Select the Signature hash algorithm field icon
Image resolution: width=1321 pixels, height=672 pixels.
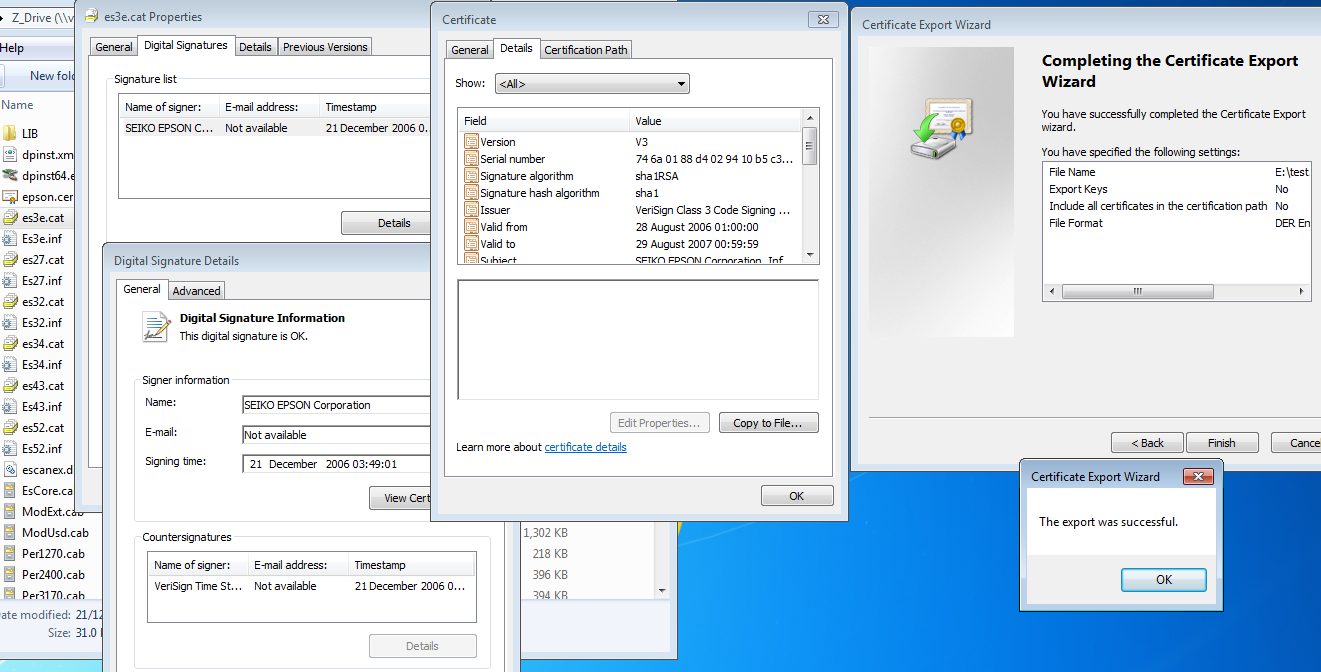click(472, 193)
